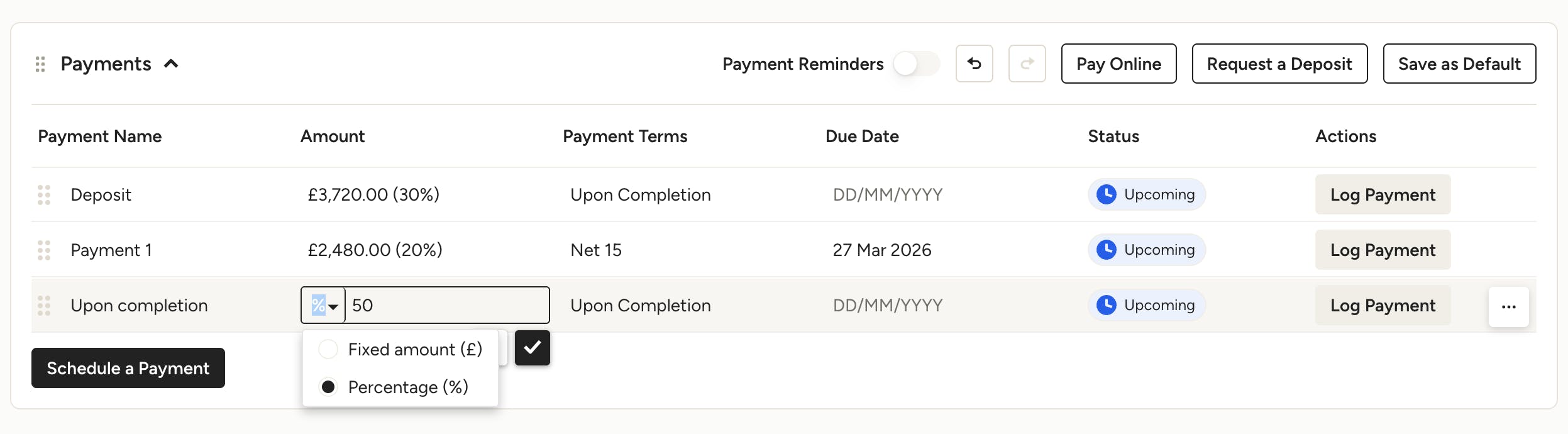This screenshot has width=1568, height=434.
Task: Click the drag handle beside Payments heading
Action: tap(40, 64)
